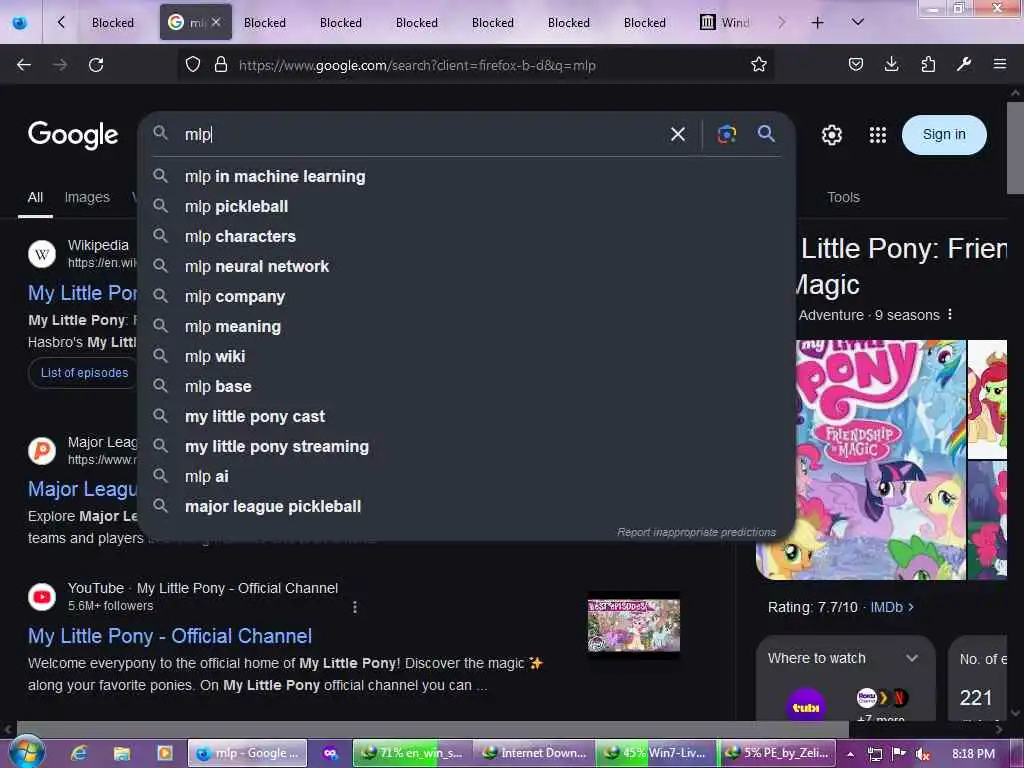The width and height of the screenshot is (1024, 768).
Task: Open List of episodes chip
Action: (84, 373)
